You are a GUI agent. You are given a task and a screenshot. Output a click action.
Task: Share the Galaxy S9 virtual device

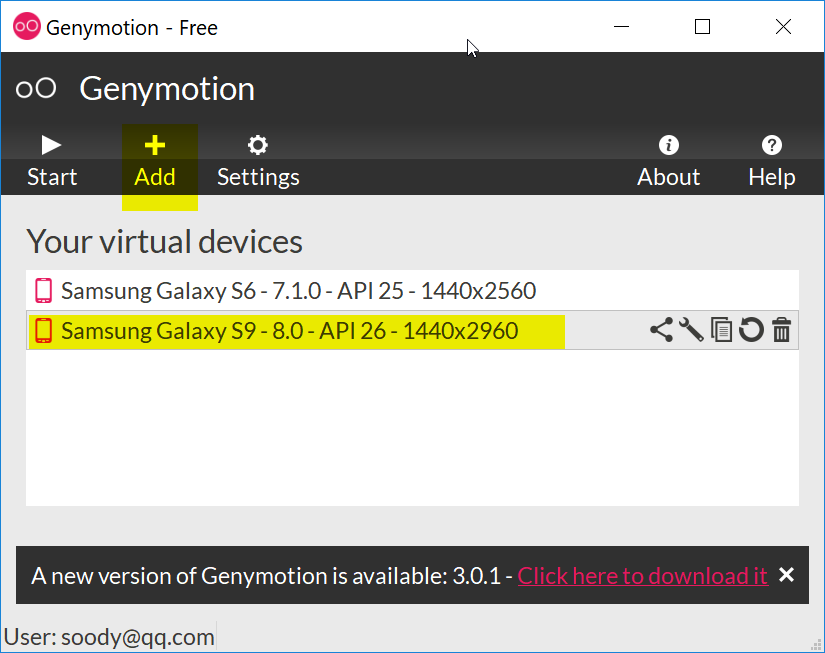pyautogui.click(x=661, y=330)
